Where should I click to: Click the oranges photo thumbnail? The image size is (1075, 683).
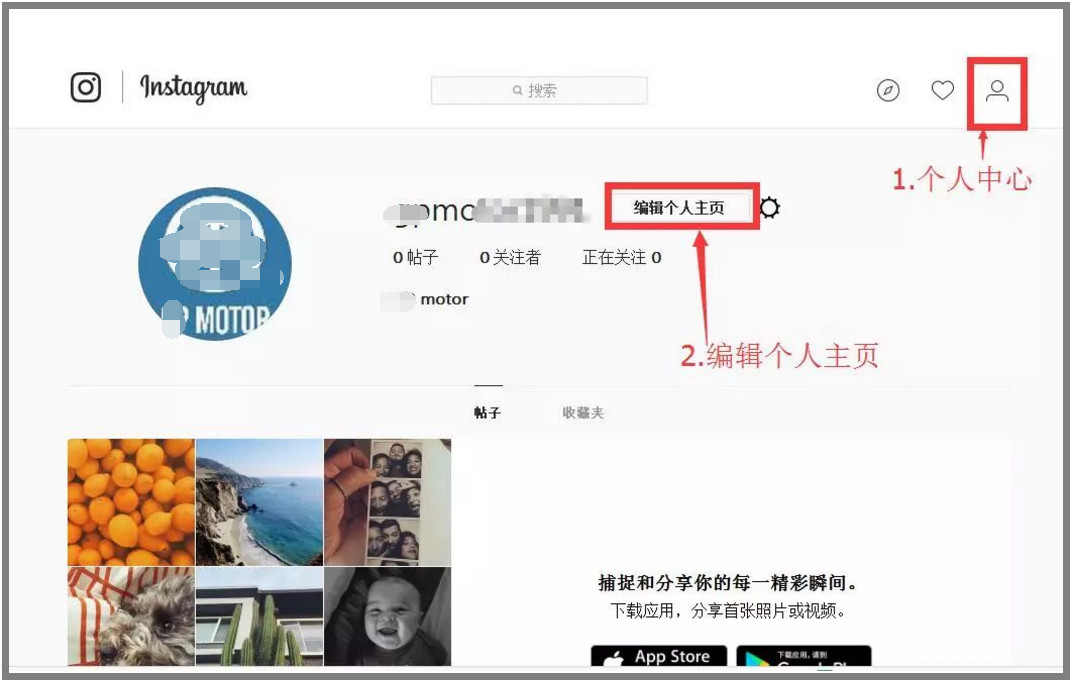pos(131,502)
